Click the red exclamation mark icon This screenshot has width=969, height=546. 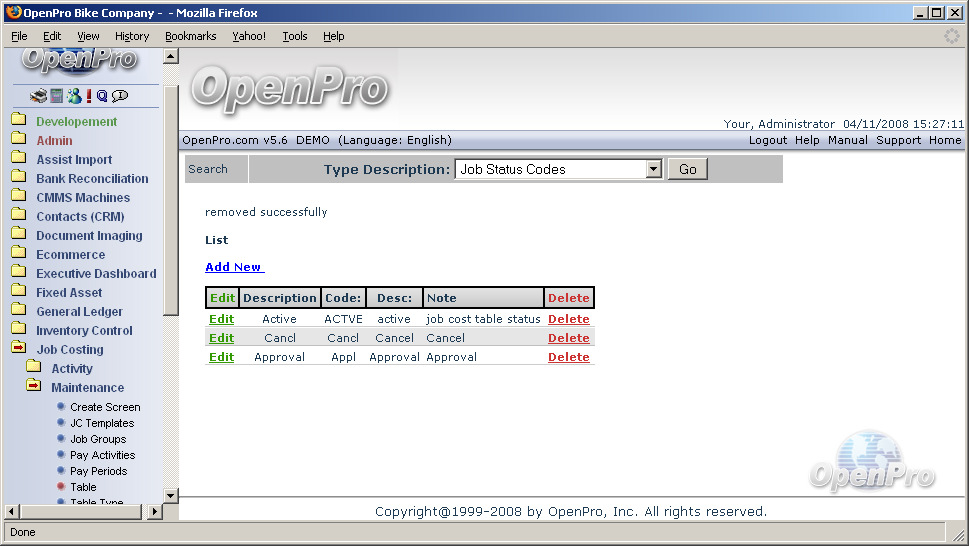tap(88, 96)
